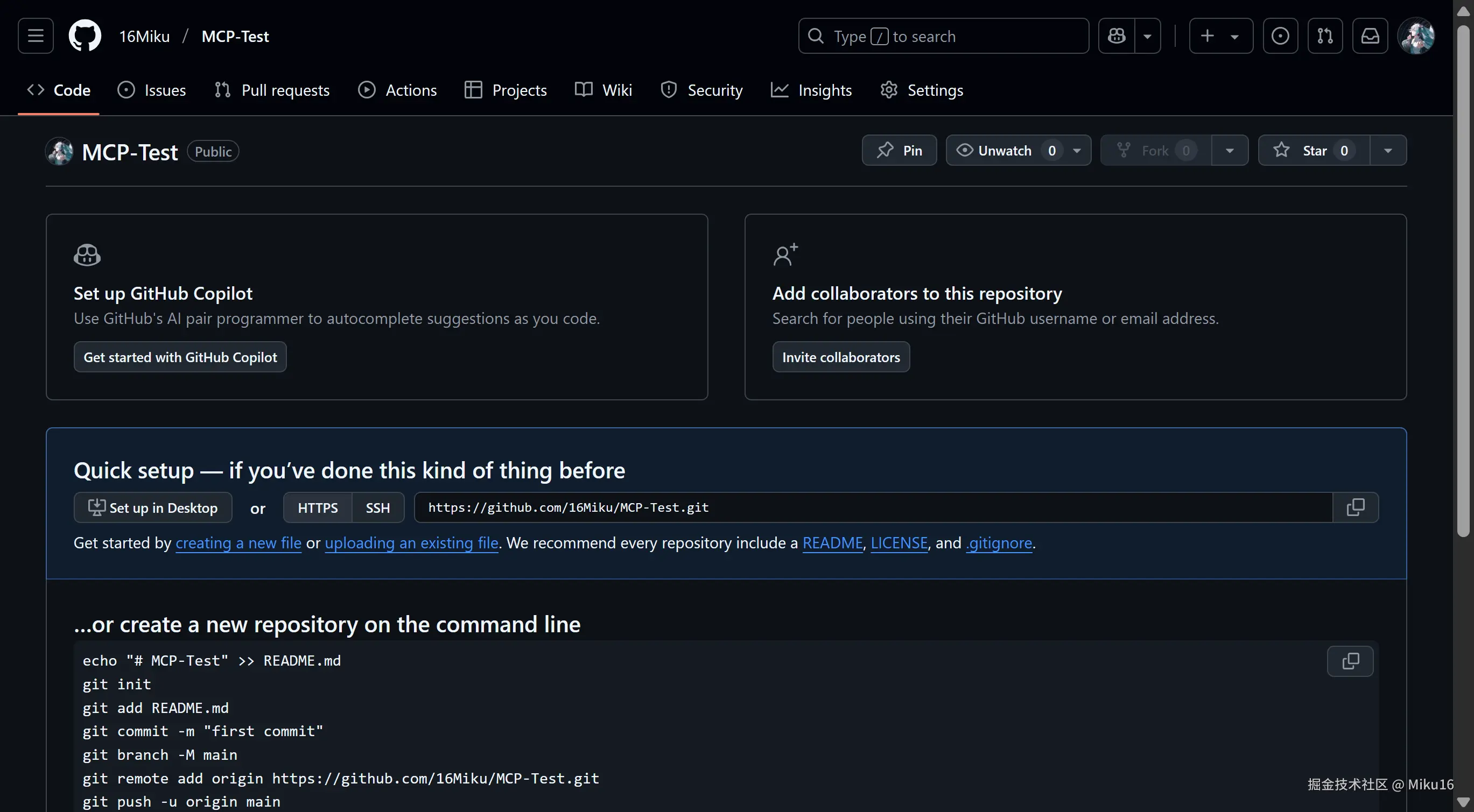The width and height of the screenshot is (1474, 812).
Task: Copy the clone URL to clipboard
Action: click(1356, 508)
